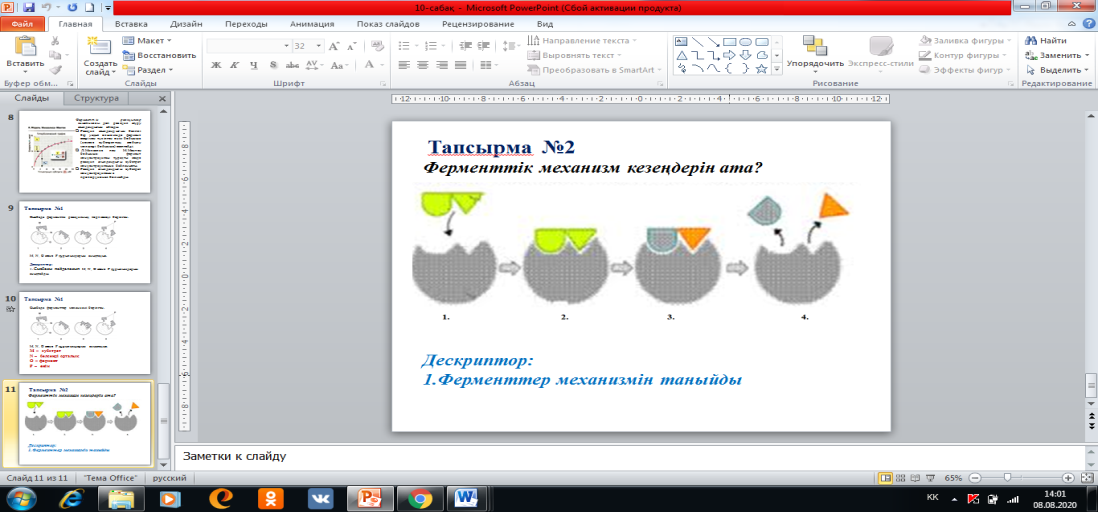Viewport: 1098px width, 512px height.
Task: Expand the Section (Раздел) dropdown
Action: pos(148,70)
